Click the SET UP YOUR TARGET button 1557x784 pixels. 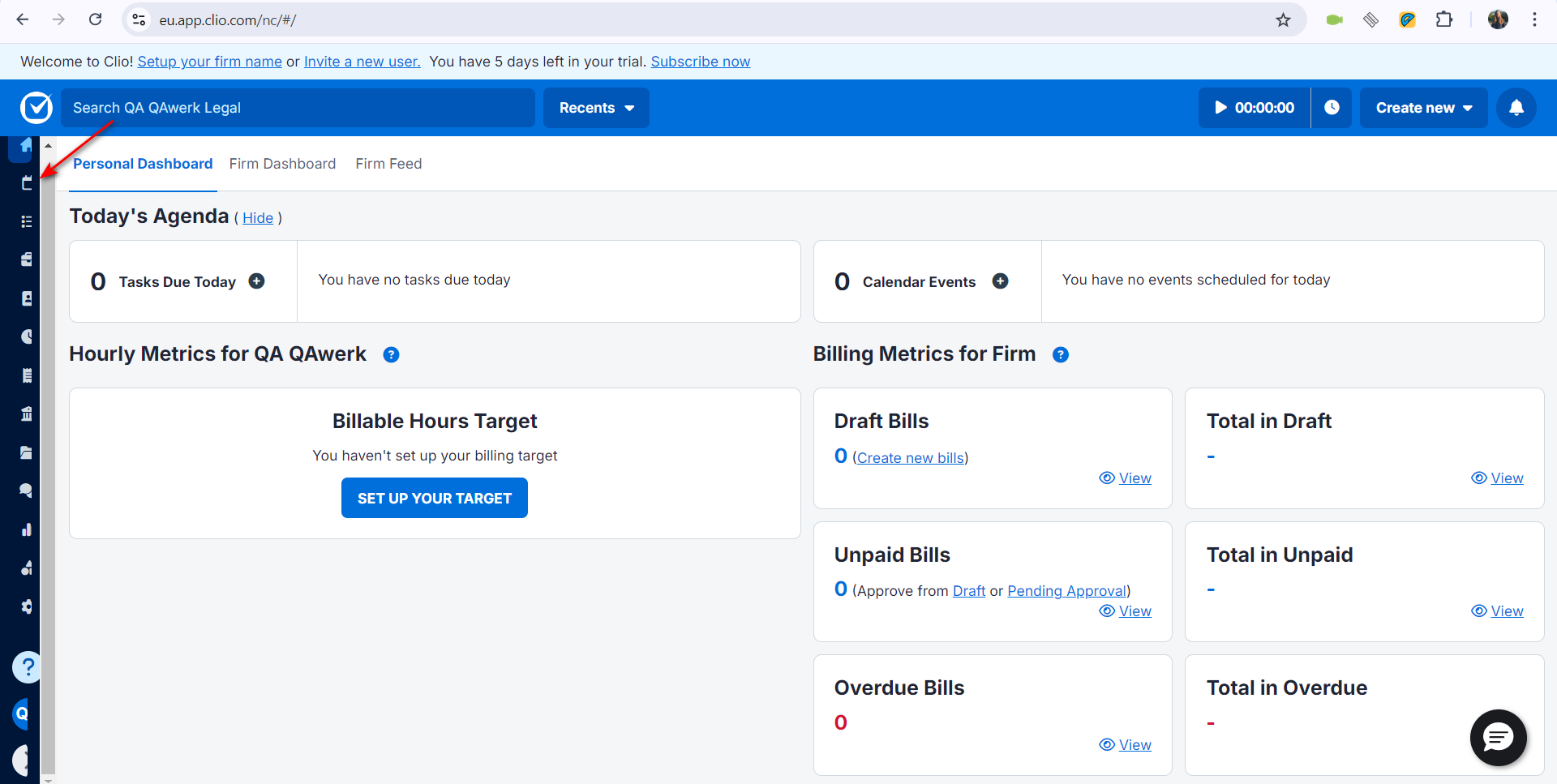[x=435, y=498]
